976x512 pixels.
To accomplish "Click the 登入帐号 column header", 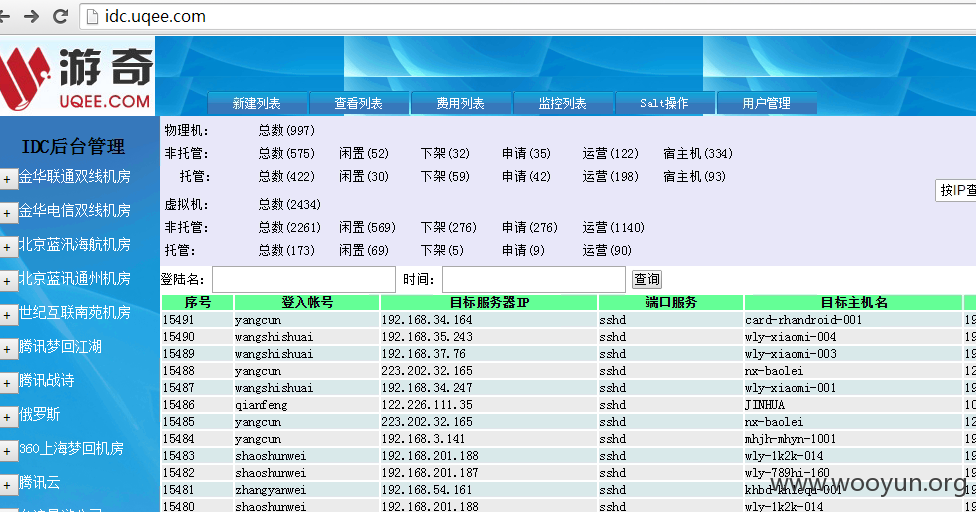I will tap(307, 303).
